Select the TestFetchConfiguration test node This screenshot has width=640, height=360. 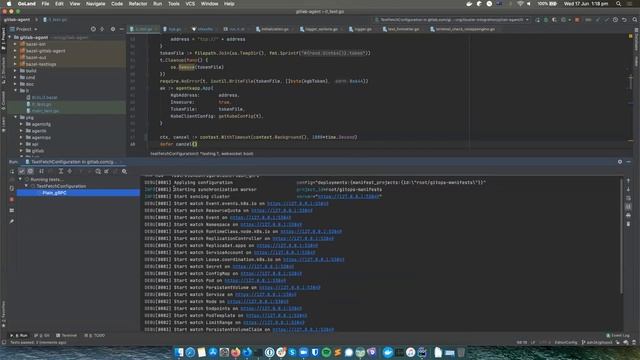(x=61, y=186)
